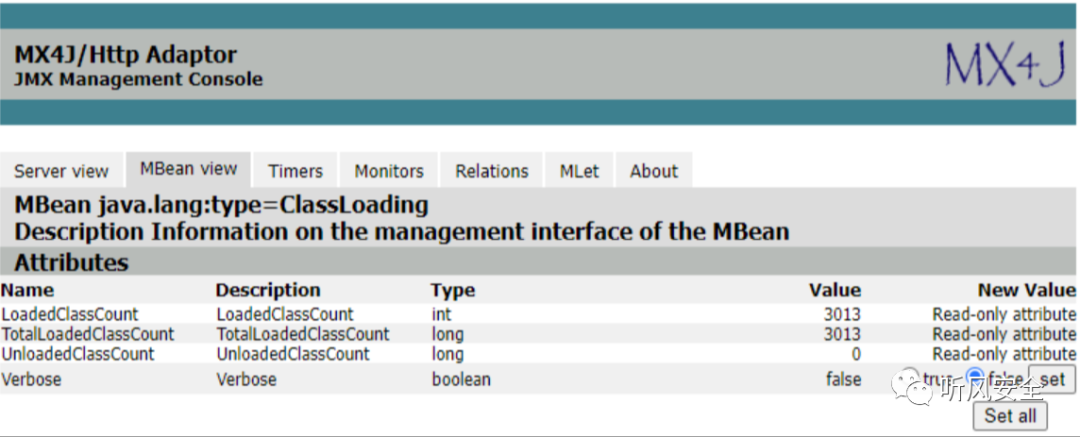This screenshot has height=437, width=1080.
Task: Click the UnloadedClassCount long type cell
Action: [x=448, y=354]
